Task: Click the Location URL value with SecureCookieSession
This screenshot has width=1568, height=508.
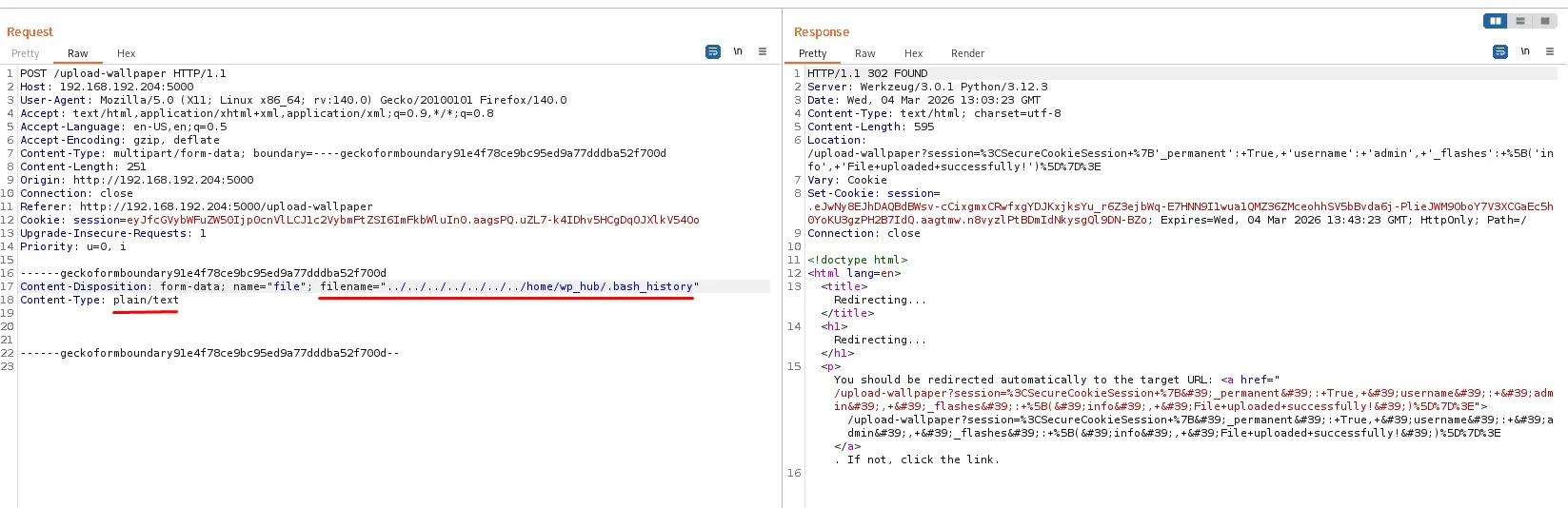Action: pos(1181,160)
